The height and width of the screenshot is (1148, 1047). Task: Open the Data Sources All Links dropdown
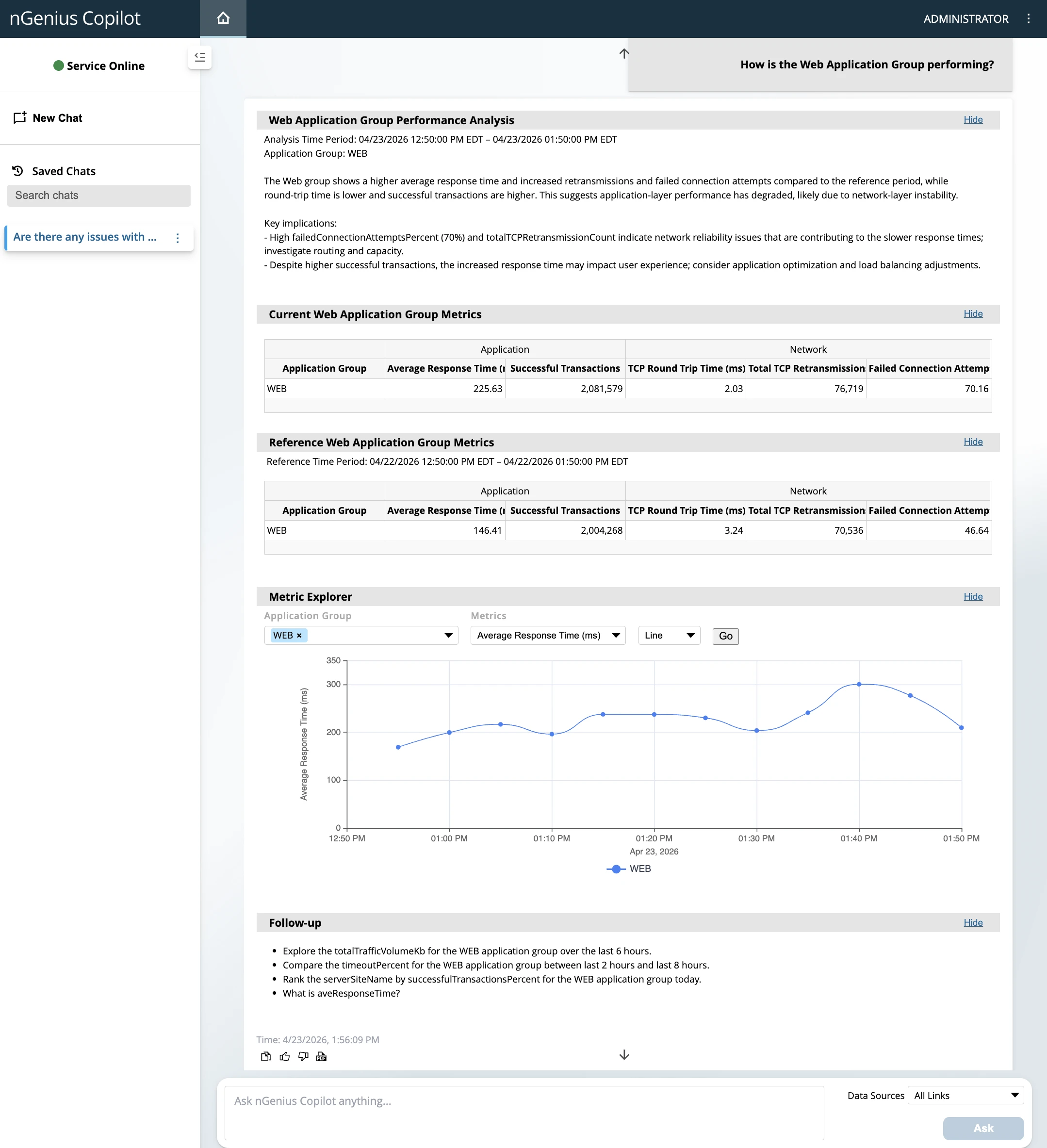click(965, 1096)
